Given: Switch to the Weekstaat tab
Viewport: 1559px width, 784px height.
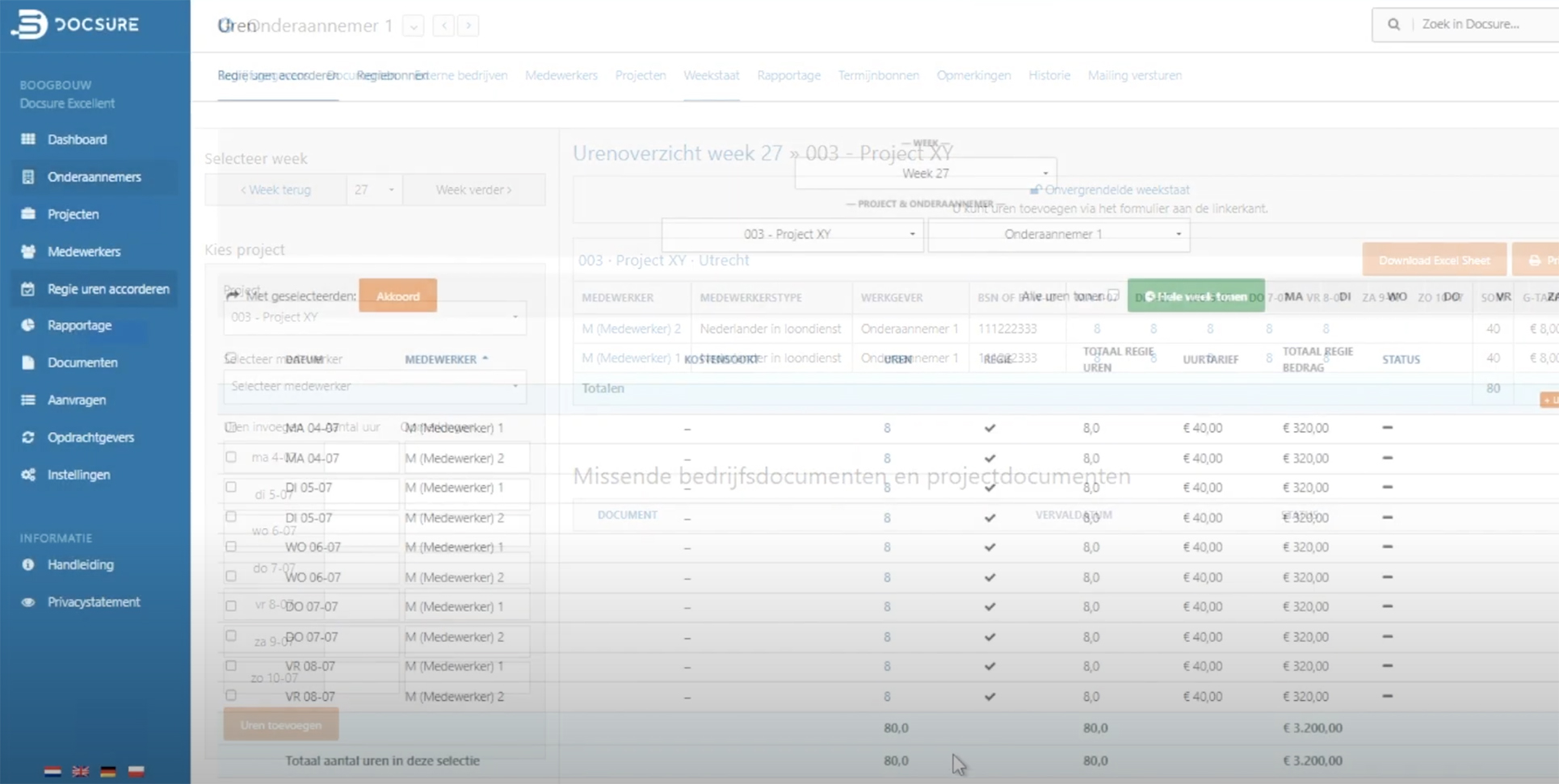Looking at the screenshot, I should coord(711,75).
